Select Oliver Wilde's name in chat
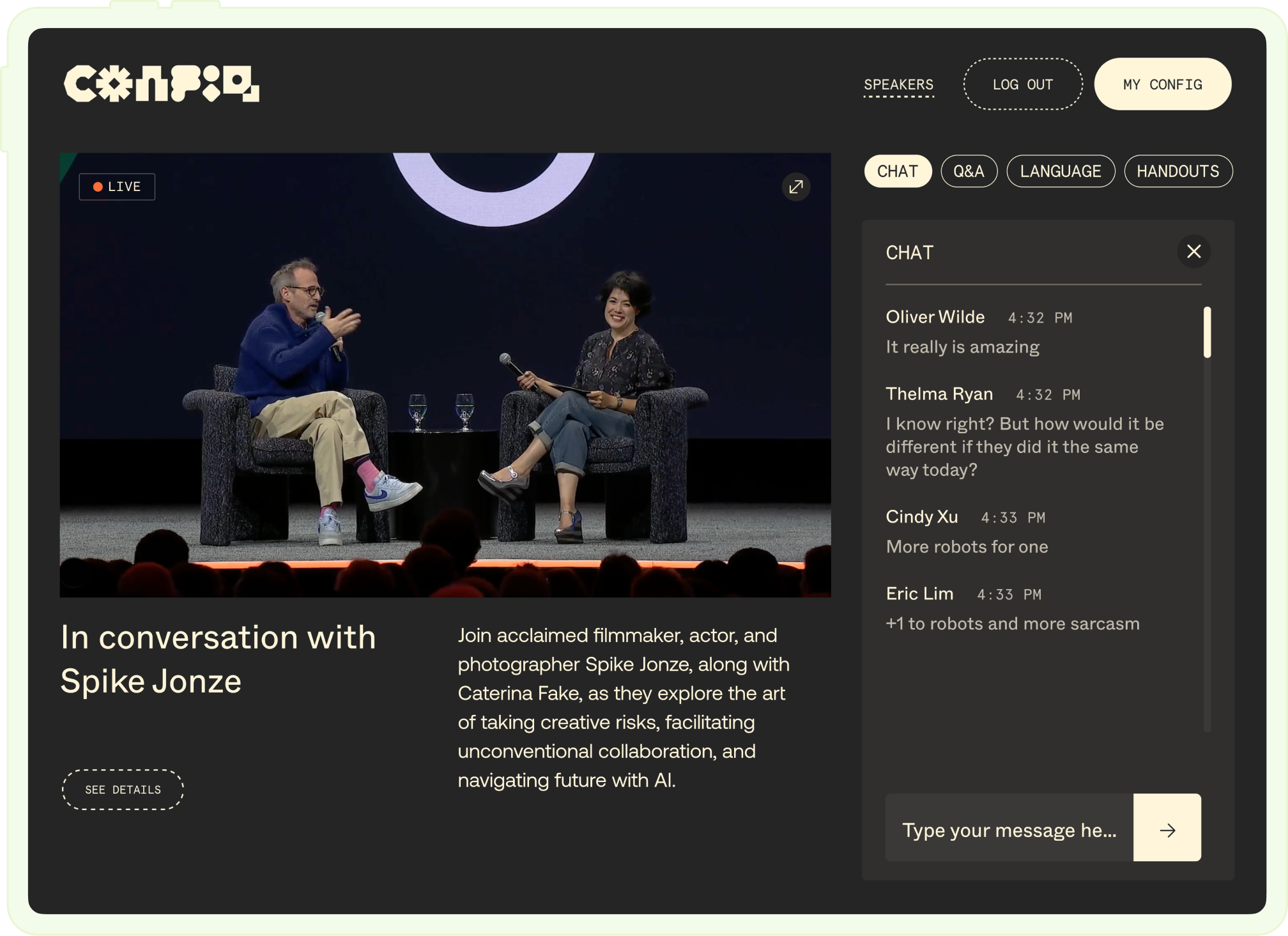The image size is (1288, 936). pos(935,317)
